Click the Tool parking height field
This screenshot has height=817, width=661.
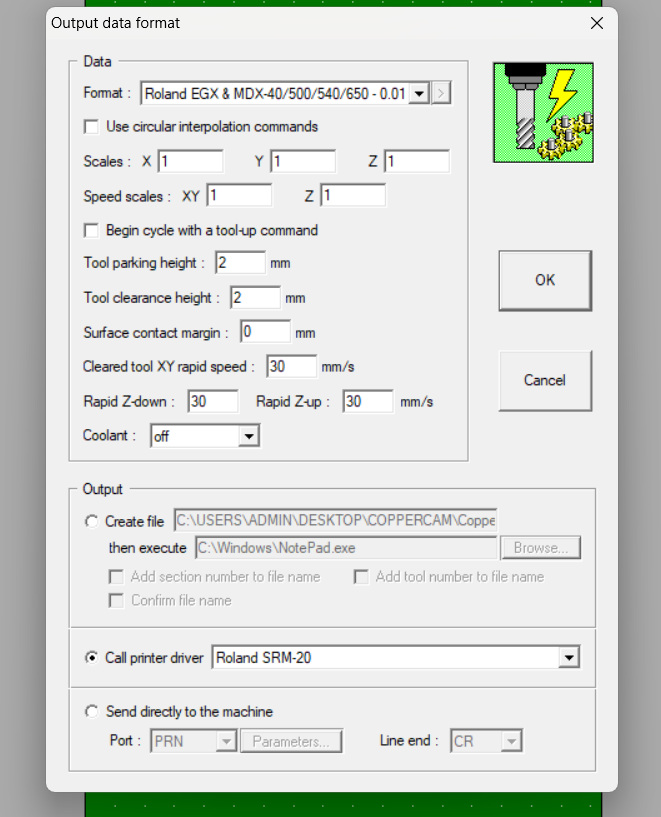241,263
